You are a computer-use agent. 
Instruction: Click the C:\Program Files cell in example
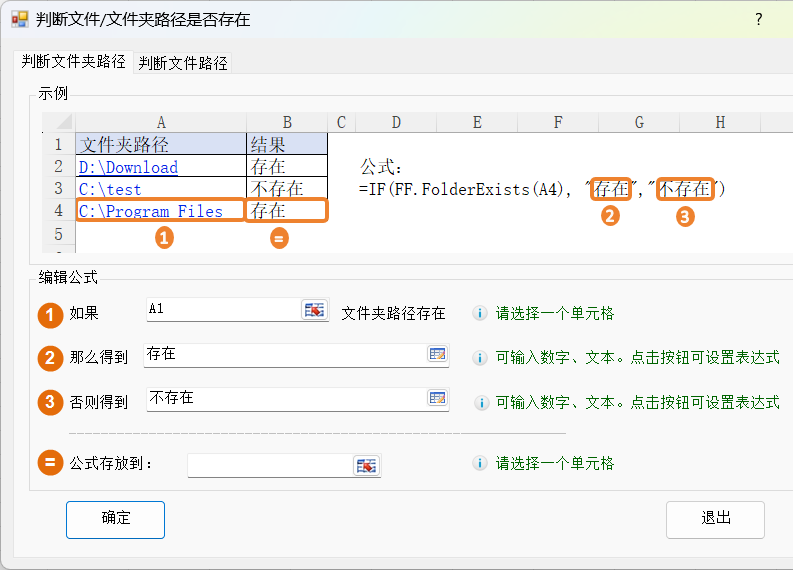coord(160,211)
